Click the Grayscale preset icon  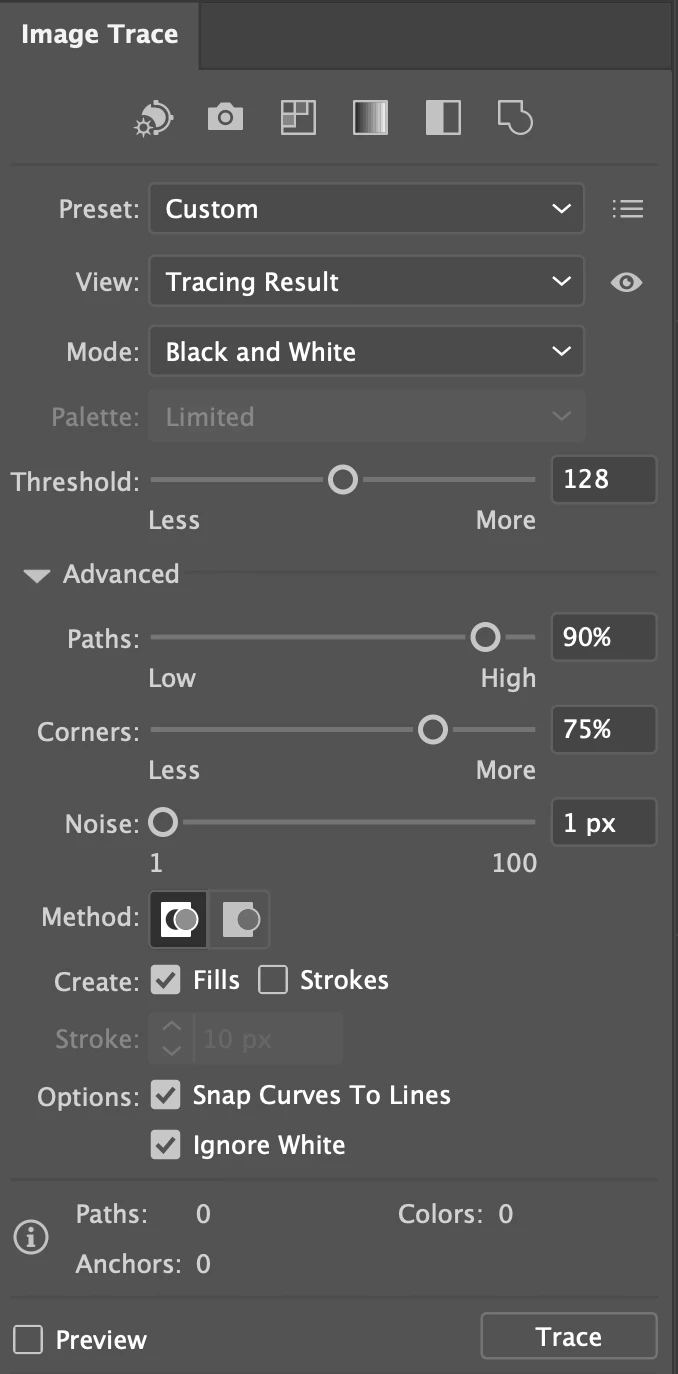click(370, 118)
